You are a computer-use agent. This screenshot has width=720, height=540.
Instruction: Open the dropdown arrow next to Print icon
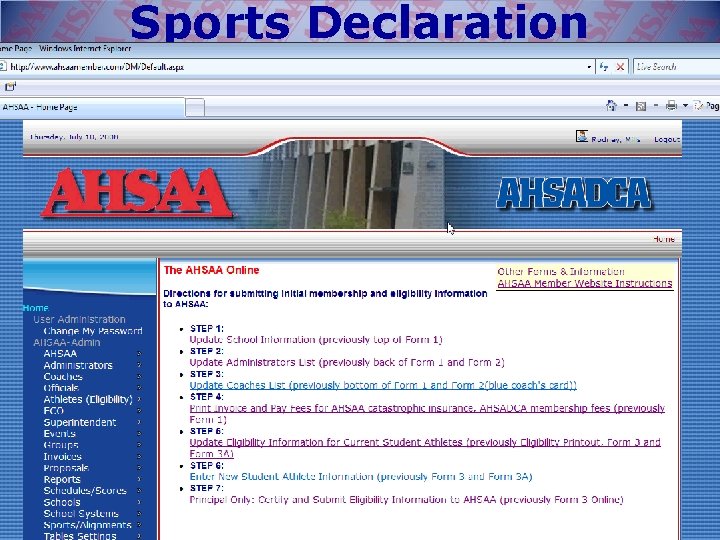point(685,106)
